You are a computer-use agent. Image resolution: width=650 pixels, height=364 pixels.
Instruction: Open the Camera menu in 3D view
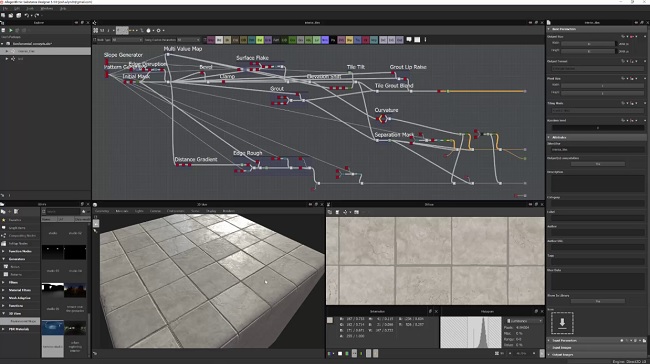tap(155, 211)
